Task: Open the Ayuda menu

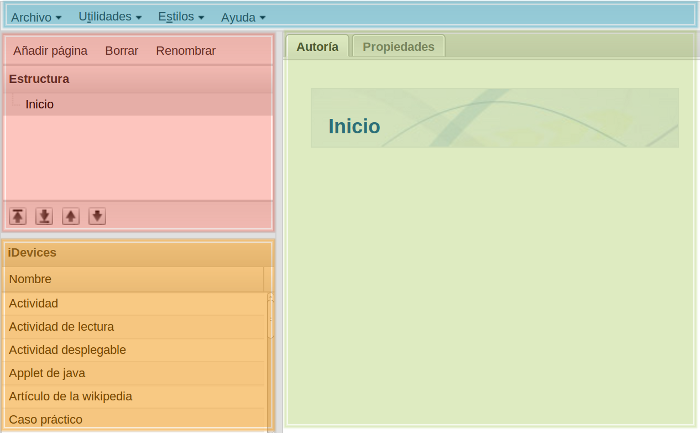Action: click(243, 17)
